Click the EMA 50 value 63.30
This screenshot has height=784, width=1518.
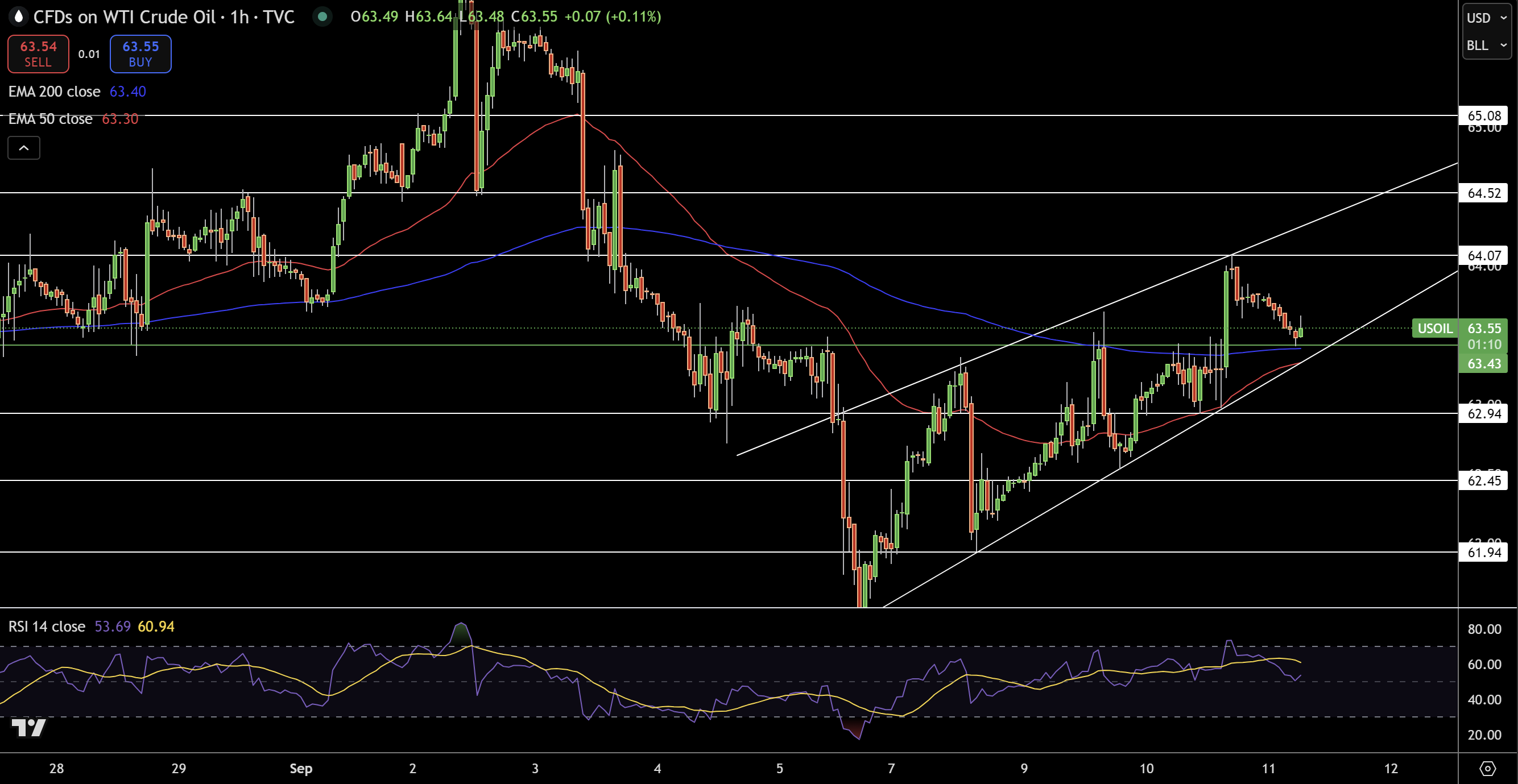click(120, 119)
